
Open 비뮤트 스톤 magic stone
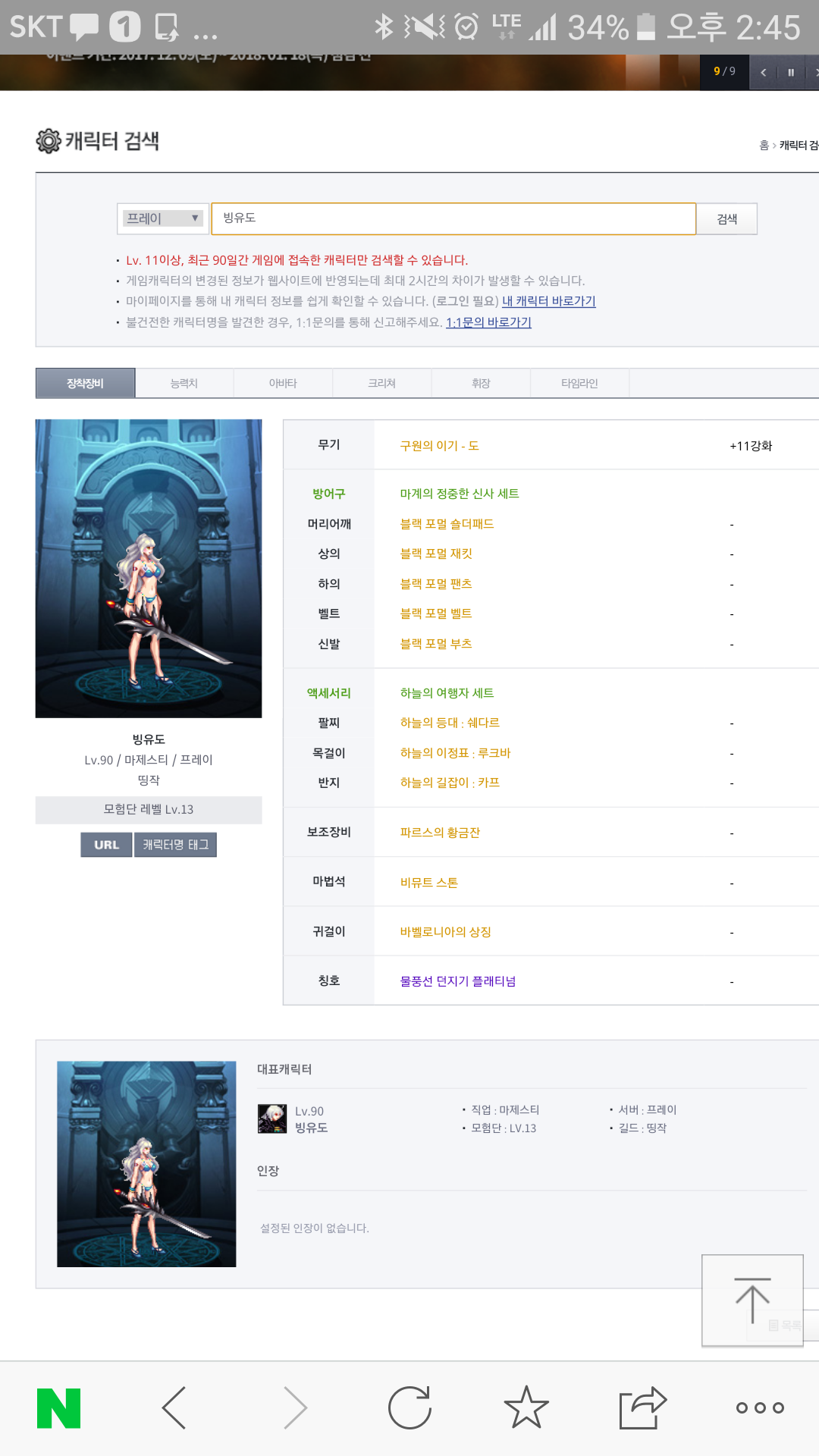[429, 883]
